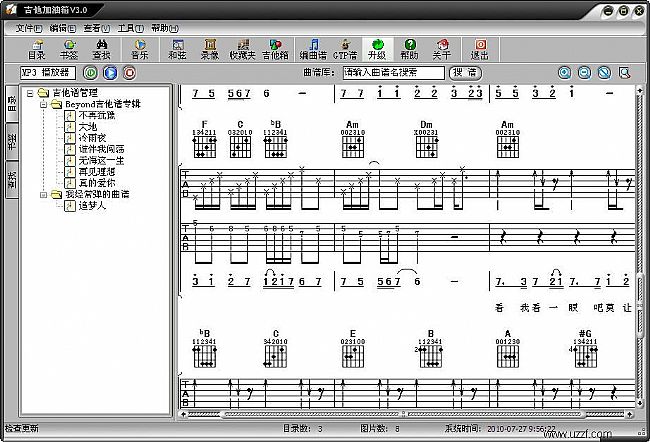Screen dimensions: 650x442
Task: Select the 我经常弹的曲谱 folder label
Action: pos(97,194)
